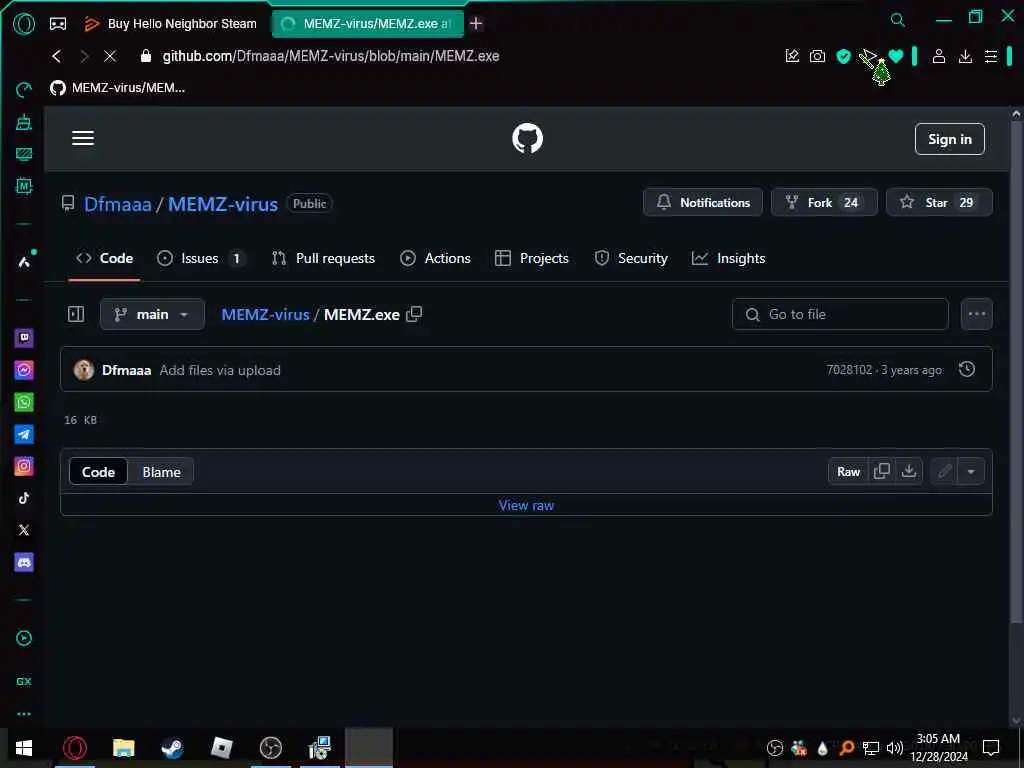
Task: Click the Notifications bell button
Action: pos(703,202)
